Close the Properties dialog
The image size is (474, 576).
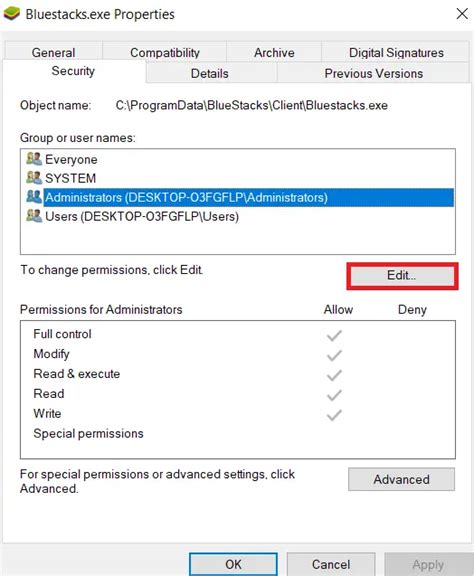(462, 14)
